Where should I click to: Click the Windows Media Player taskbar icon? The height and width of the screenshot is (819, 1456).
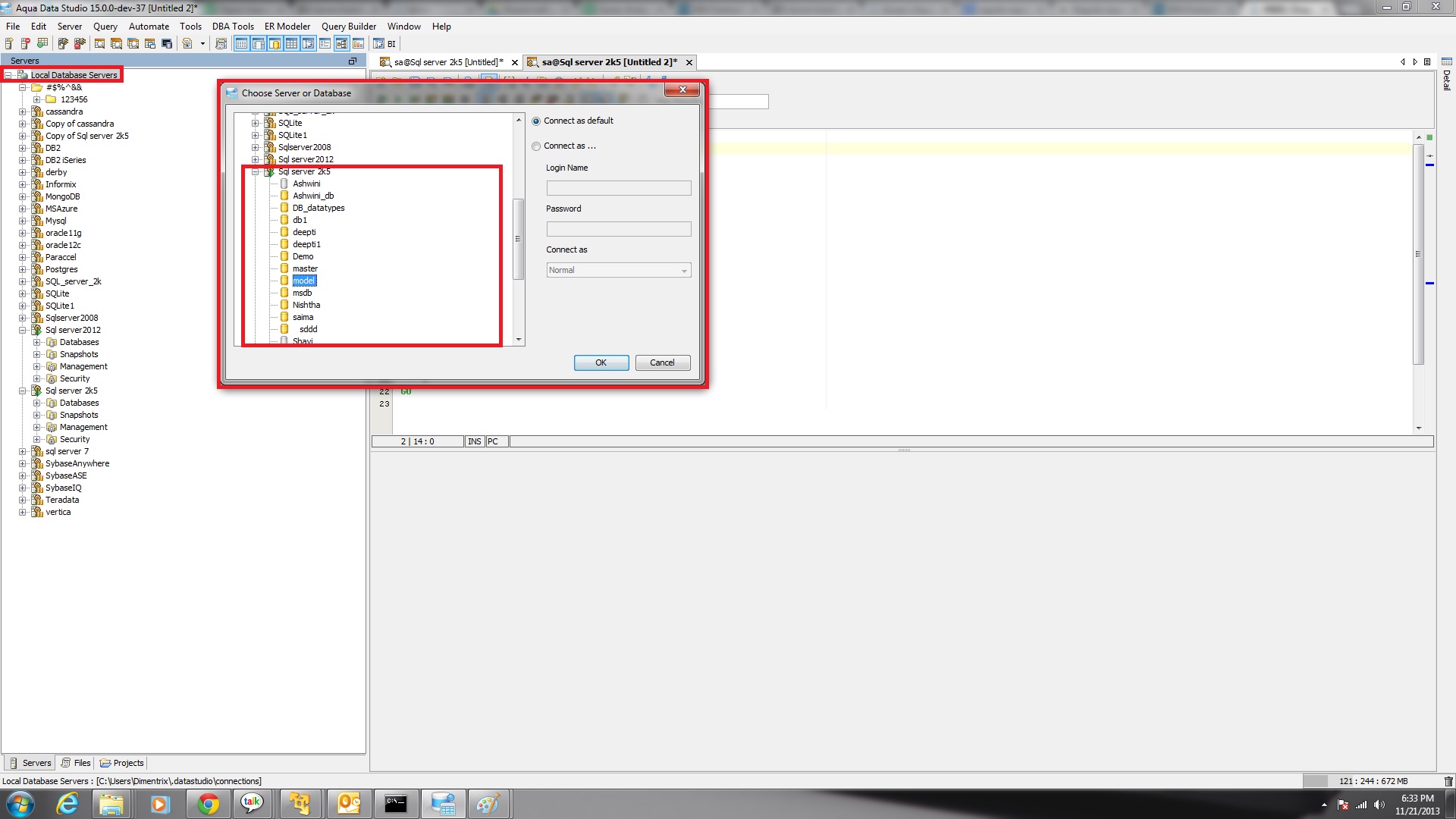[159, 804]
